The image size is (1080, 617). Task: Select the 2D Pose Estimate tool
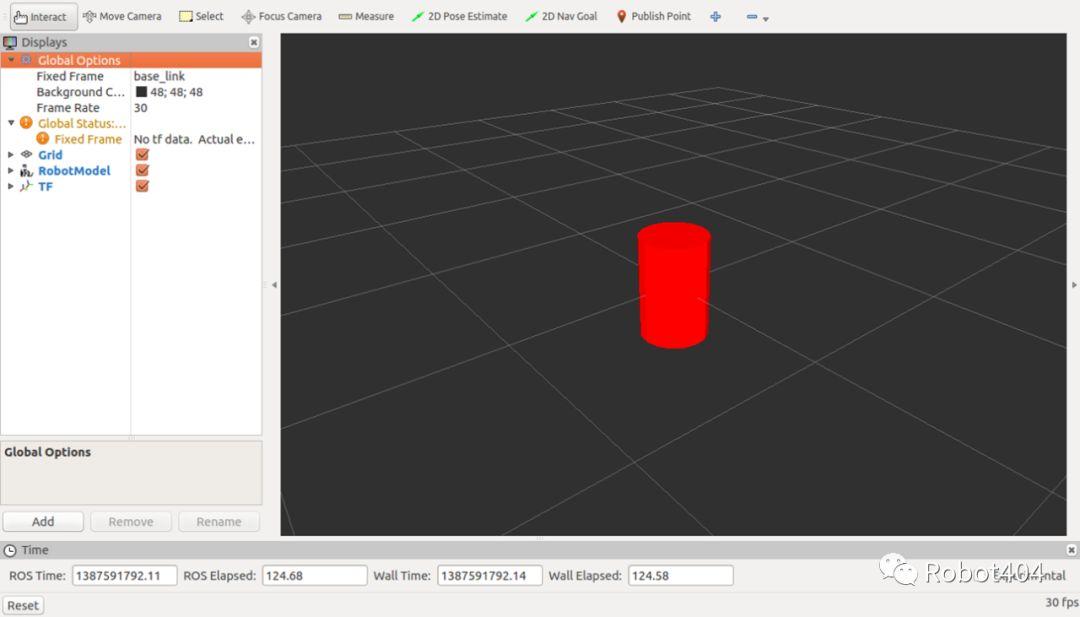[459, 16]
